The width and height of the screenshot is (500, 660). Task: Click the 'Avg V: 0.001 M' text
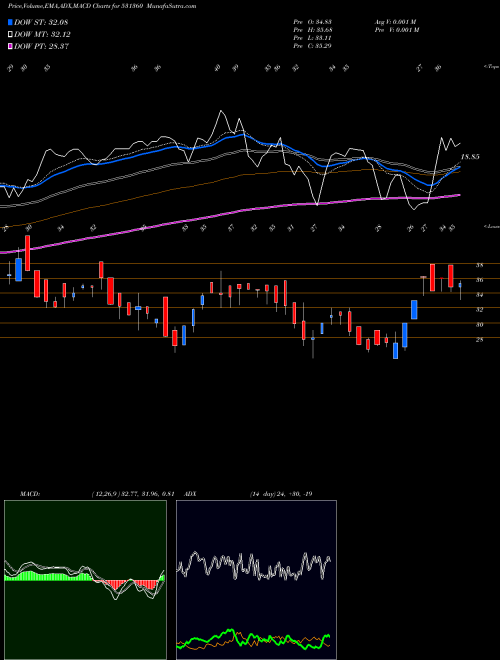[396, 22]
